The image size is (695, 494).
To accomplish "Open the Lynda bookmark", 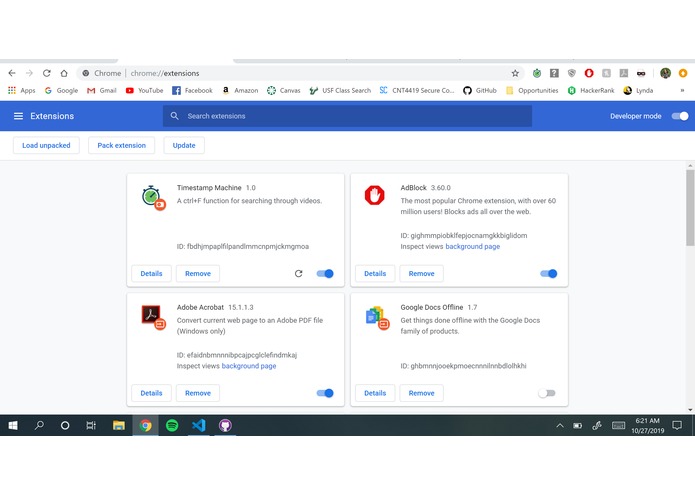I will tap(638, 90).
